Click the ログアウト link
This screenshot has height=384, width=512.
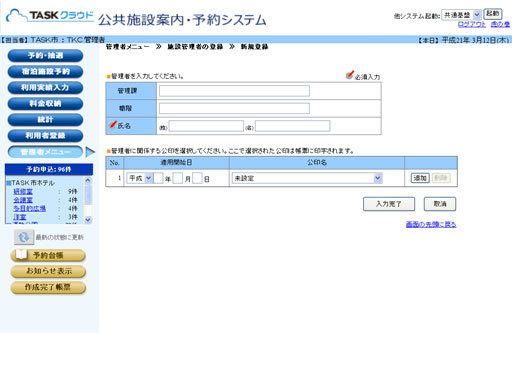472,24
